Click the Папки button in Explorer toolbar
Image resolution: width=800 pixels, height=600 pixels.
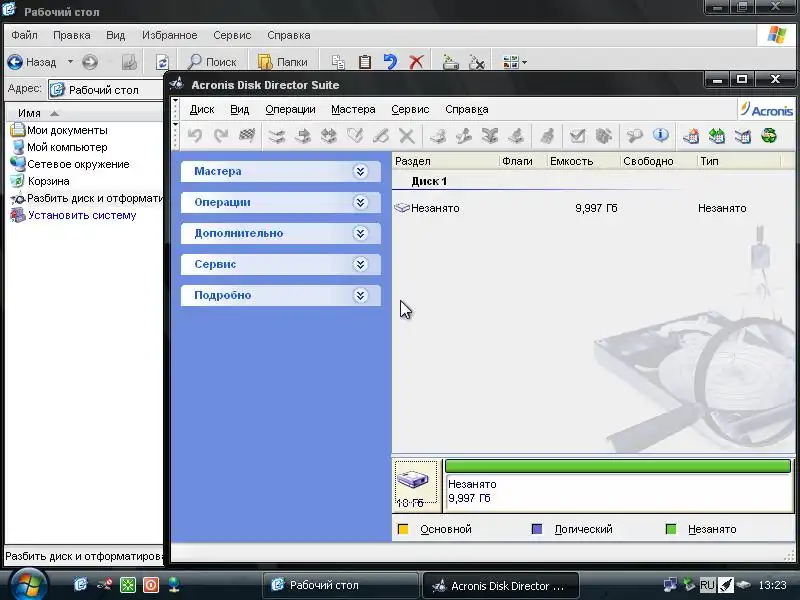pyautogui.click(x=282, y=62)
